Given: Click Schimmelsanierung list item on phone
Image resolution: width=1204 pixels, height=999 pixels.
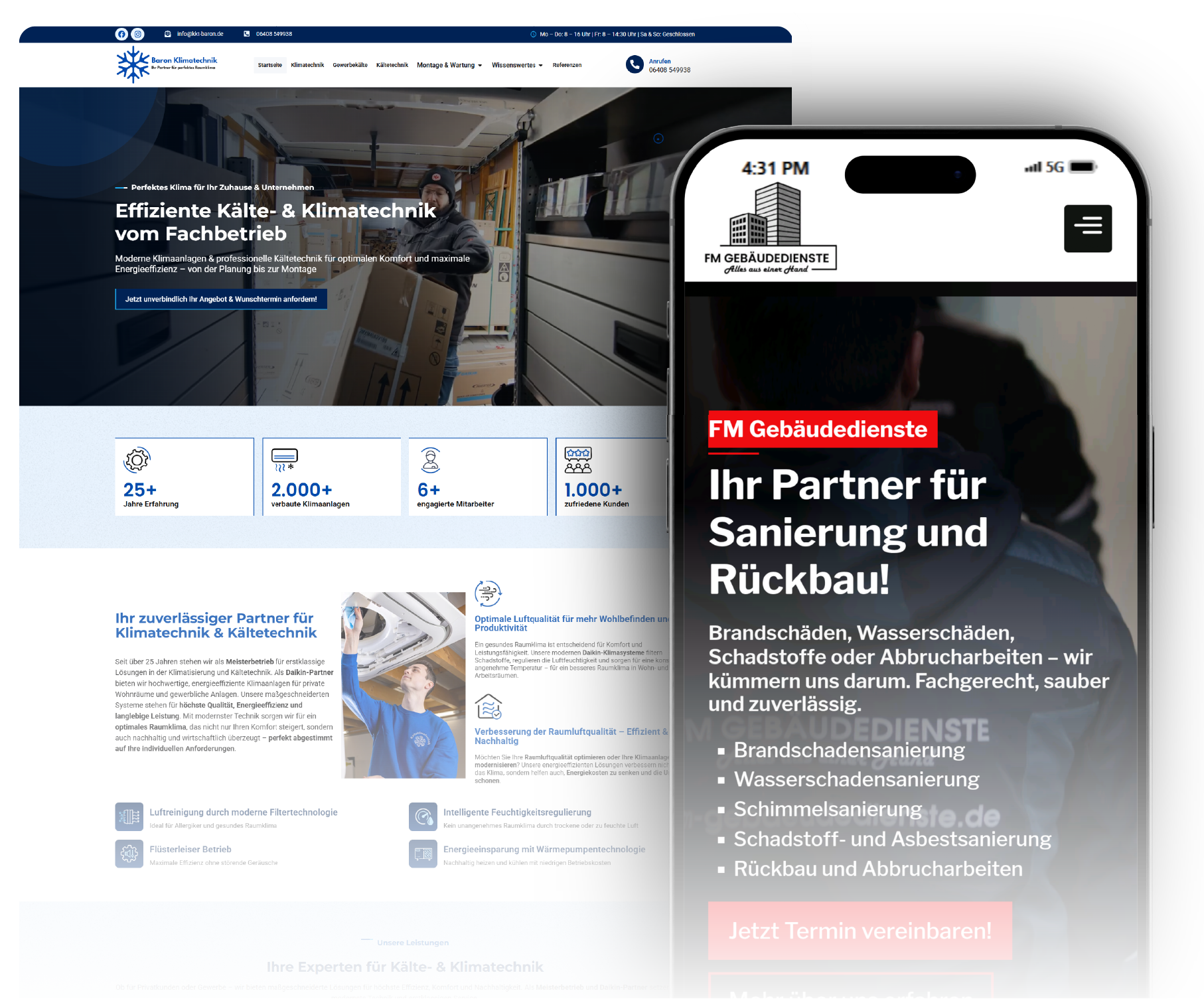Looking at the screenshot, I should pyautogui.click(x=828, y=809).
